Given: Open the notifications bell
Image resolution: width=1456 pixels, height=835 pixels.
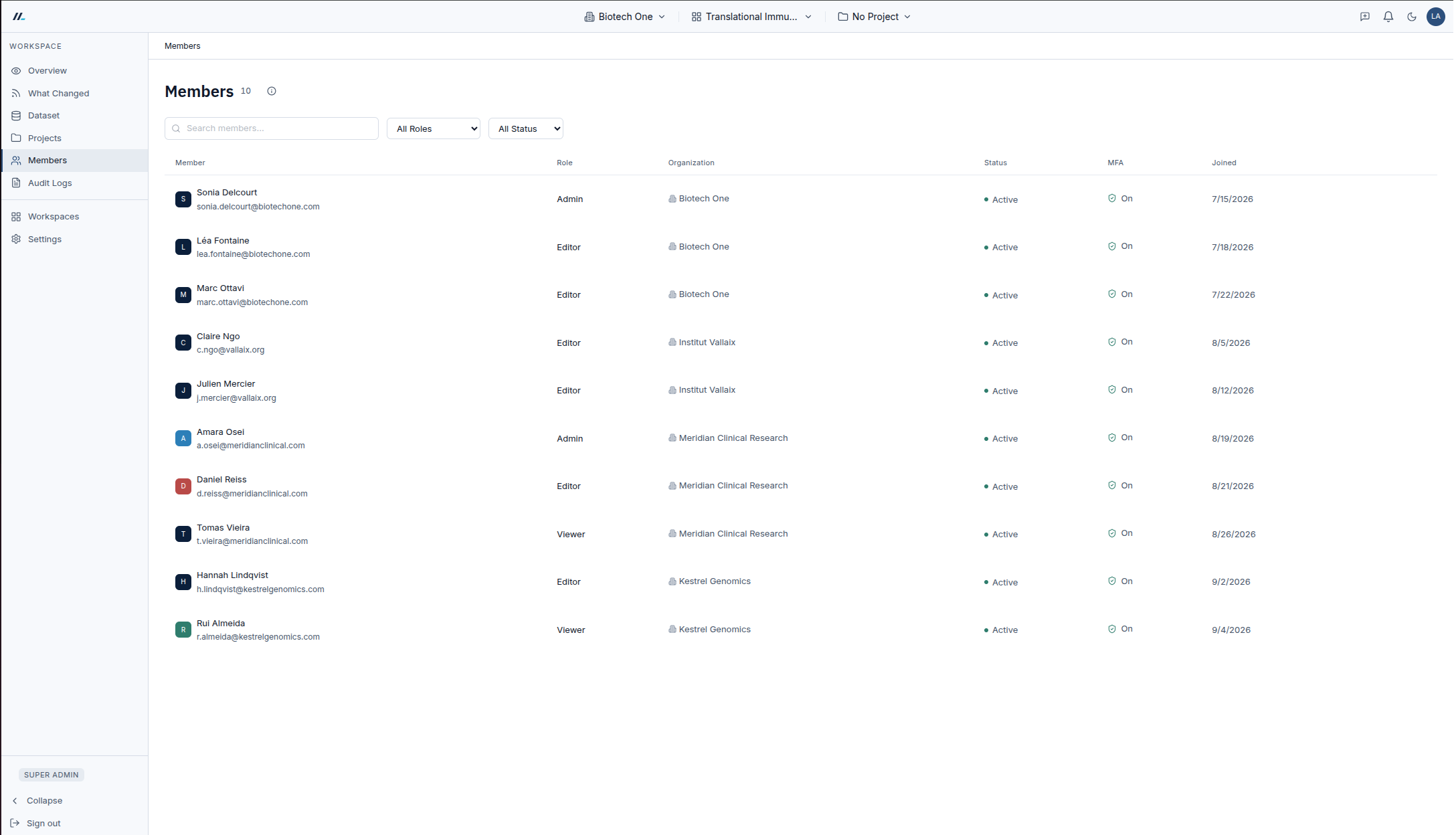Looking at the screenshot, I should [1388, 17].
